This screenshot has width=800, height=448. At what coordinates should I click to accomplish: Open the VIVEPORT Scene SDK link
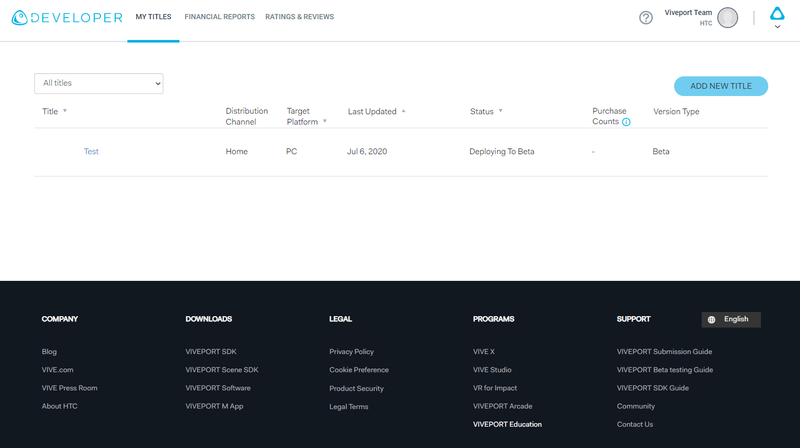222,370
